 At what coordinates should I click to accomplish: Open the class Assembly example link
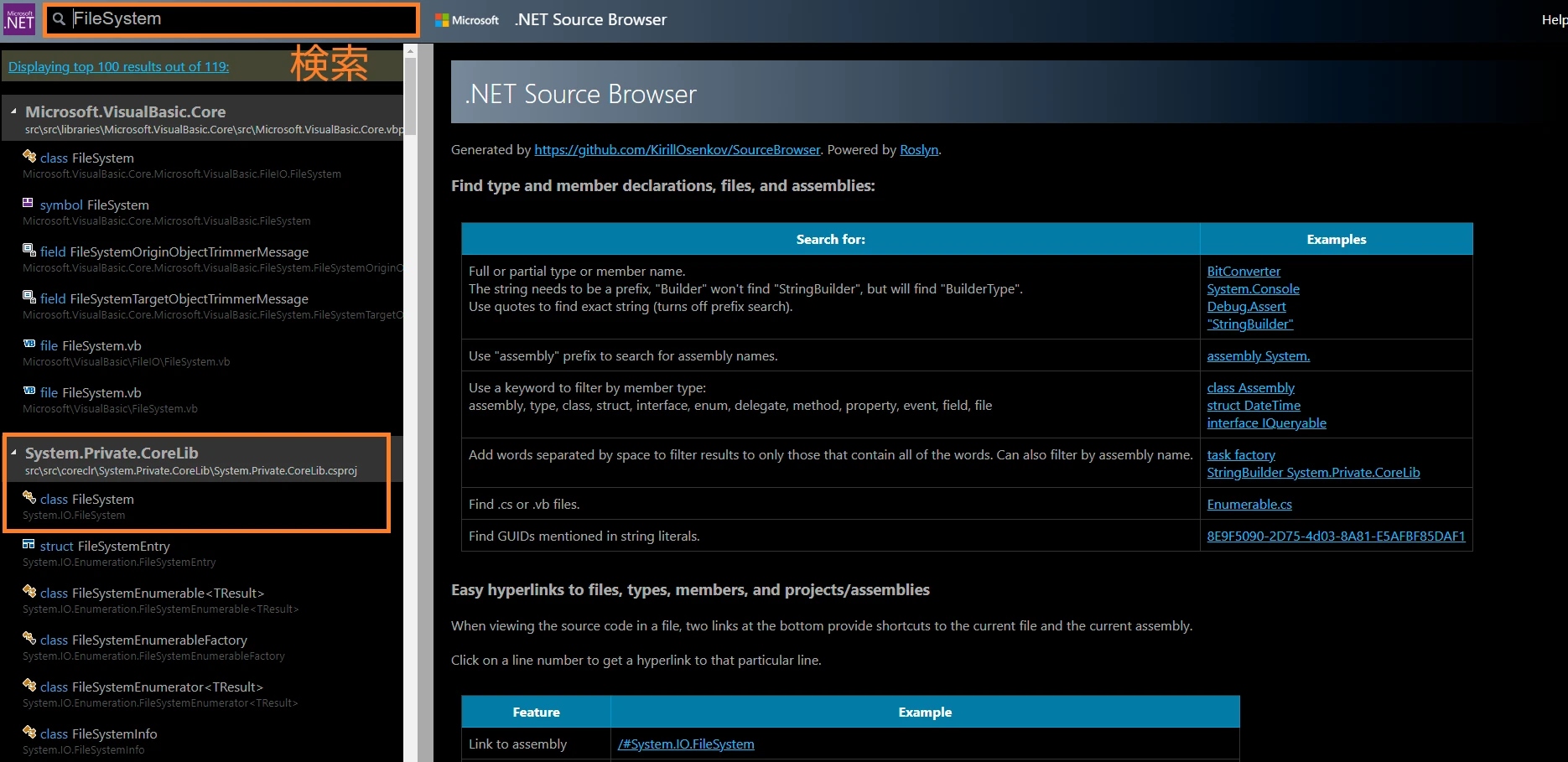1250,387
